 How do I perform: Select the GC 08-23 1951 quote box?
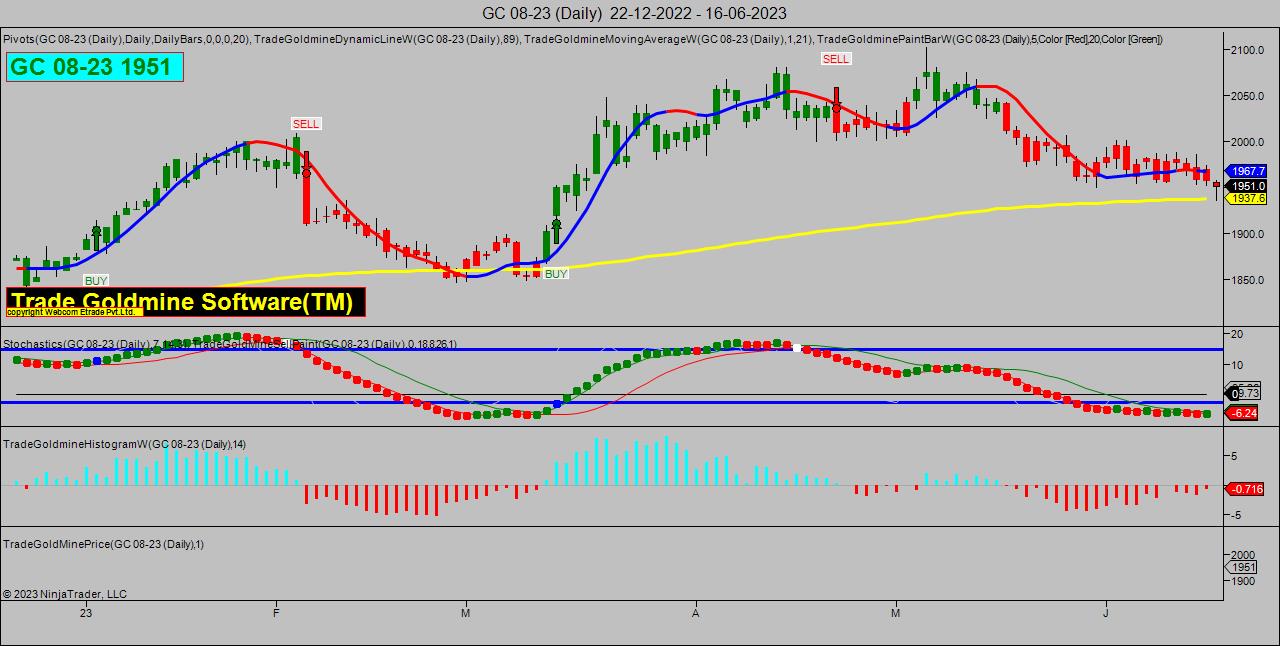95,68
